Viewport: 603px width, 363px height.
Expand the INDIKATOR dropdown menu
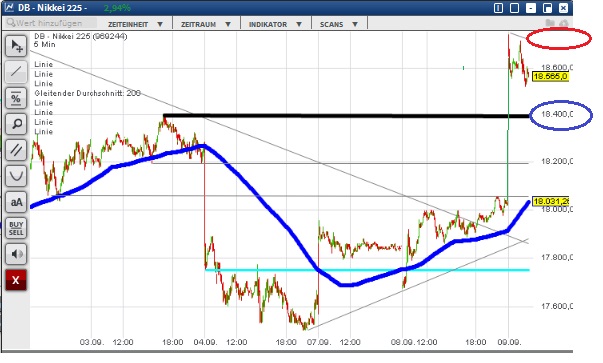pos(275,24)
